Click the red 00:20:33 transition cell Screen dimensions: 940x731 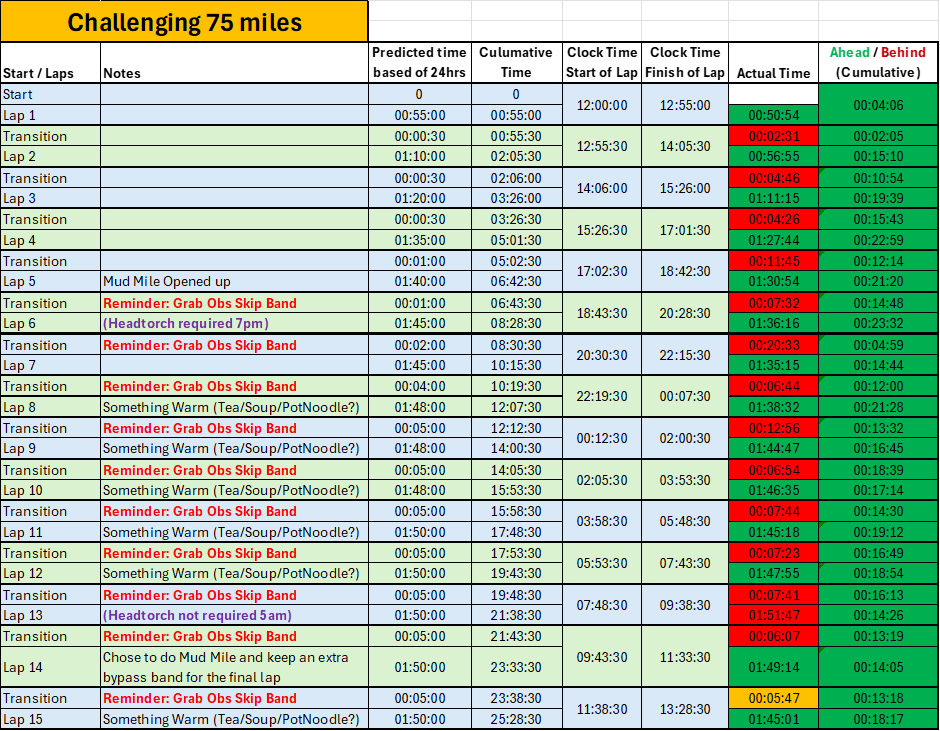tap(773, 345)
